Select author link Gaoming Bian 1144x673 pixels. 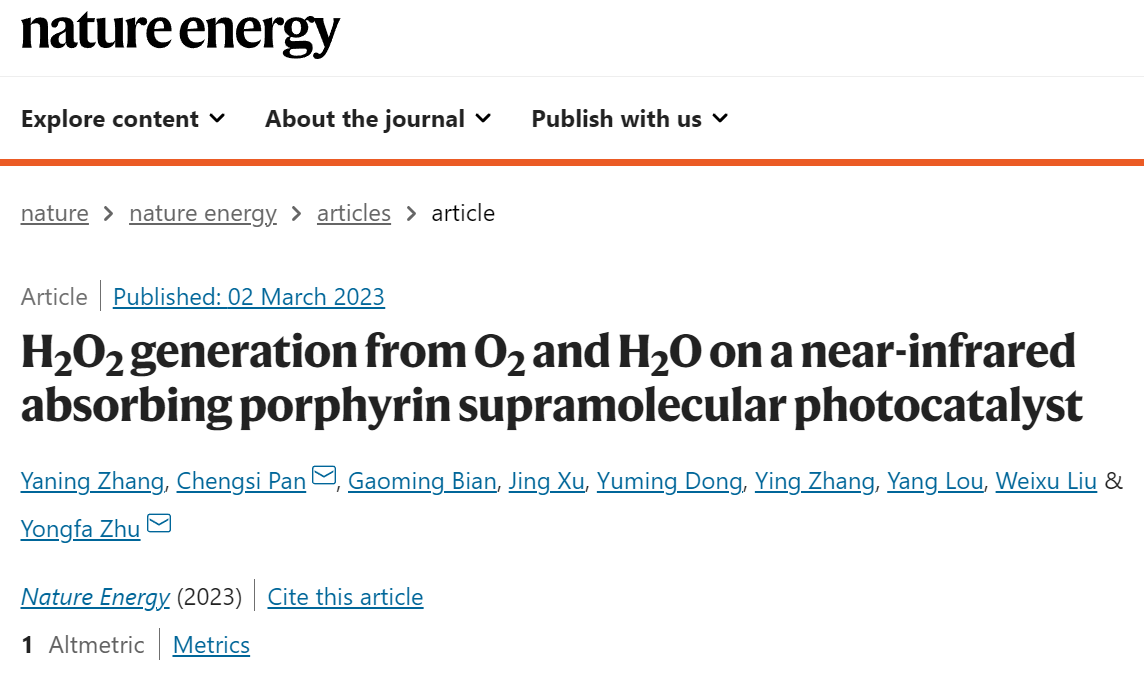pyautogui.click(x=422, y=481)
